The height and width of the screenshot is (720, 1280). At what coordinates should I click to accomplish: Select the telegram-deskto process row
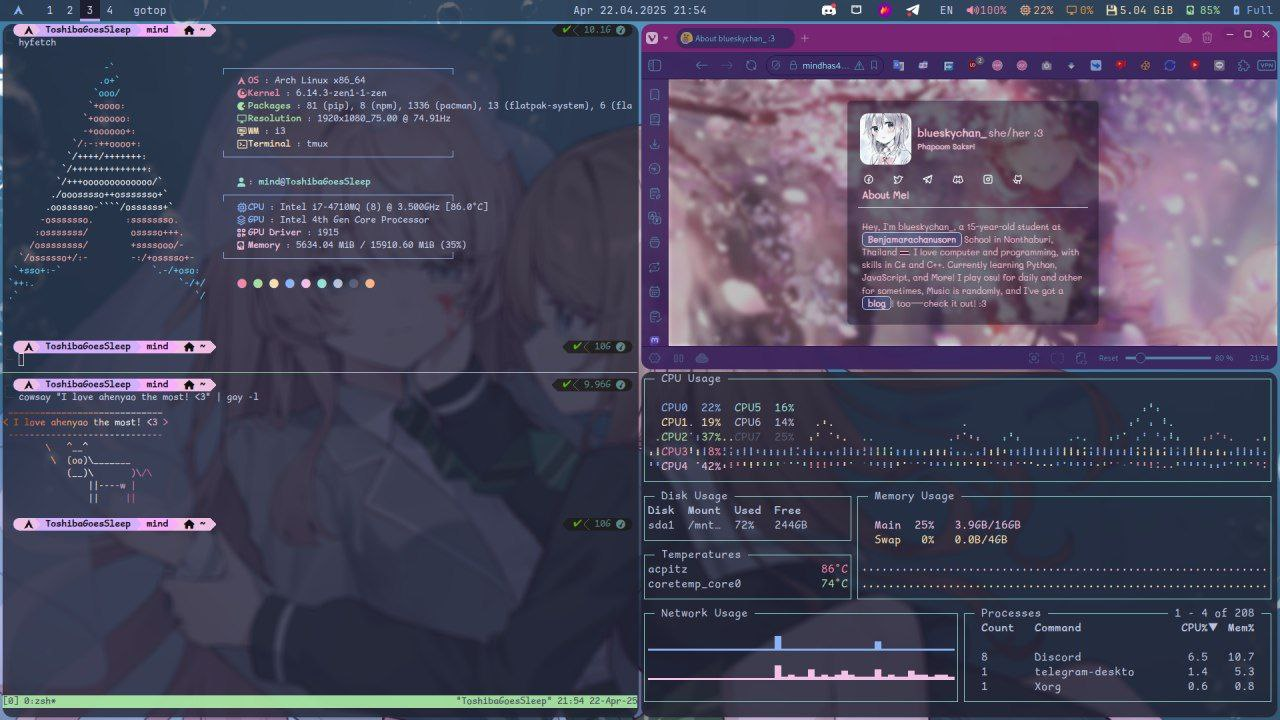[x=1118, y=672]
